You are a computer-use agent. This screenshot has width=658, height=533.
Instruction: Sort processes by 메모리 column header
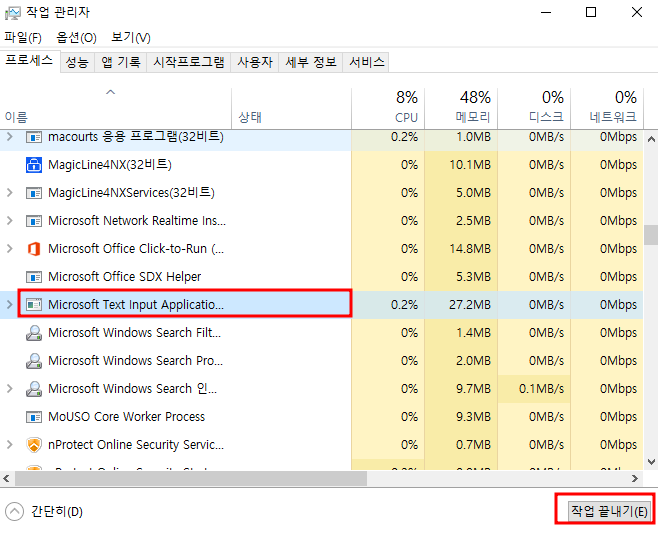coord(461,109)
